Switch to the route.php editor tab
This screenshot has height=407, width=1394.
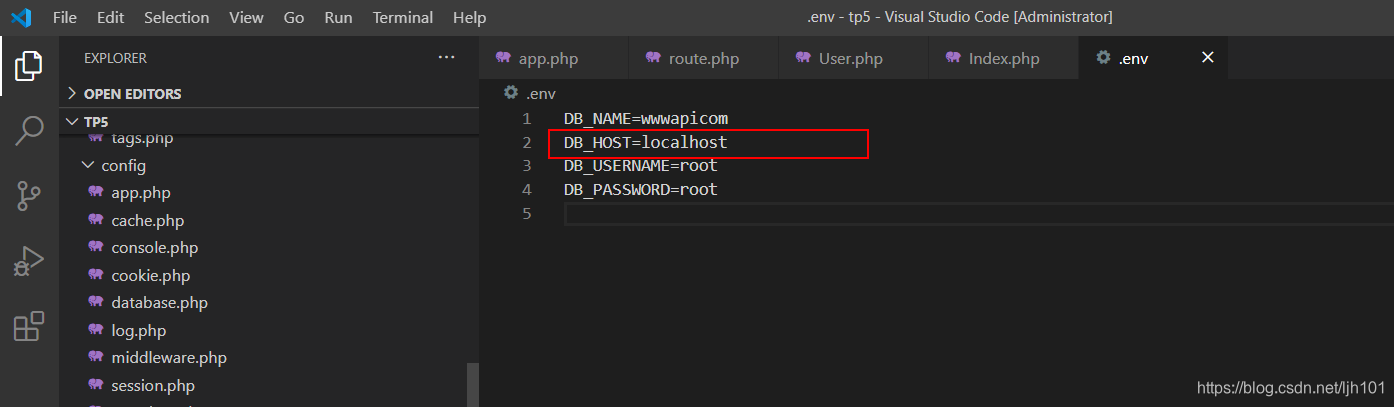pos(704,58)
